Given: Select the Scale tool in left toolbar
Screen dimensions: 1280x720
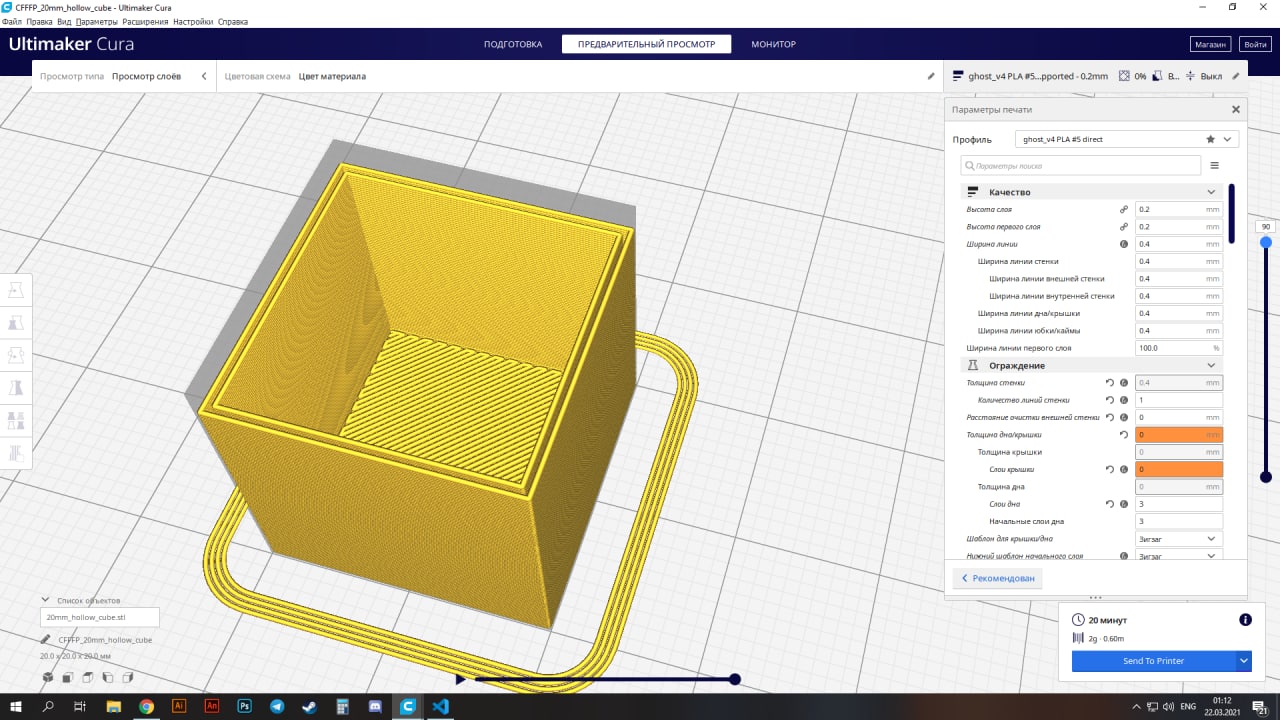Looking at the screenshot, I should pyautogui.click(x=16, y=323).
